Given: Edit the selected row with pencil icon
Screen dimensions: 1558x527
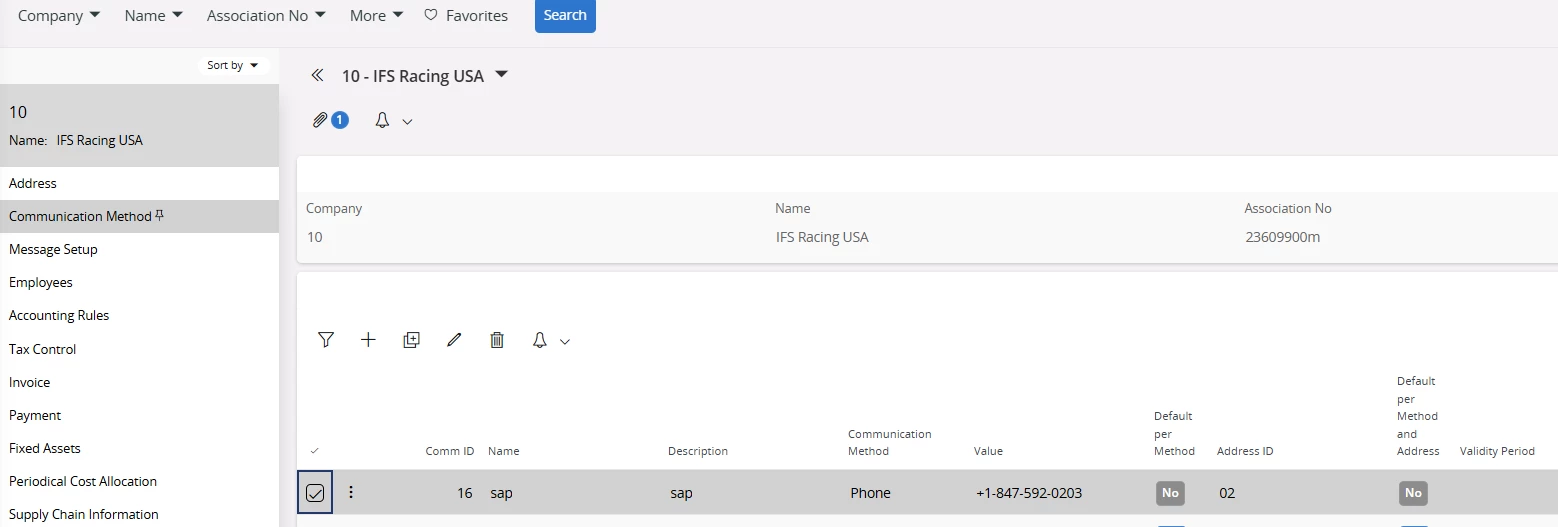Looking at the screenshot, I should click(454, 340).
